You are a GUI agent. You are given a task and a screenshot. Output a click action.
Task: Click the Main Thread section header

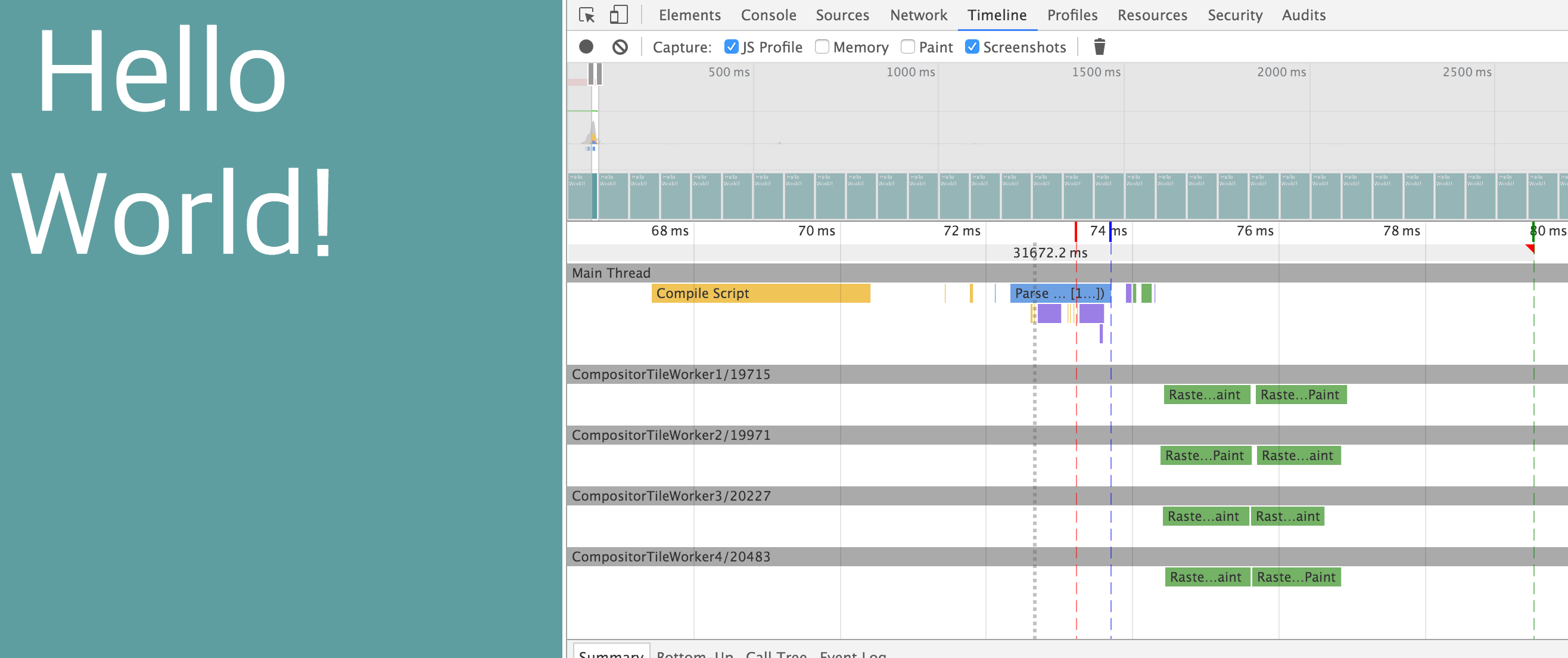(1067, 273)
